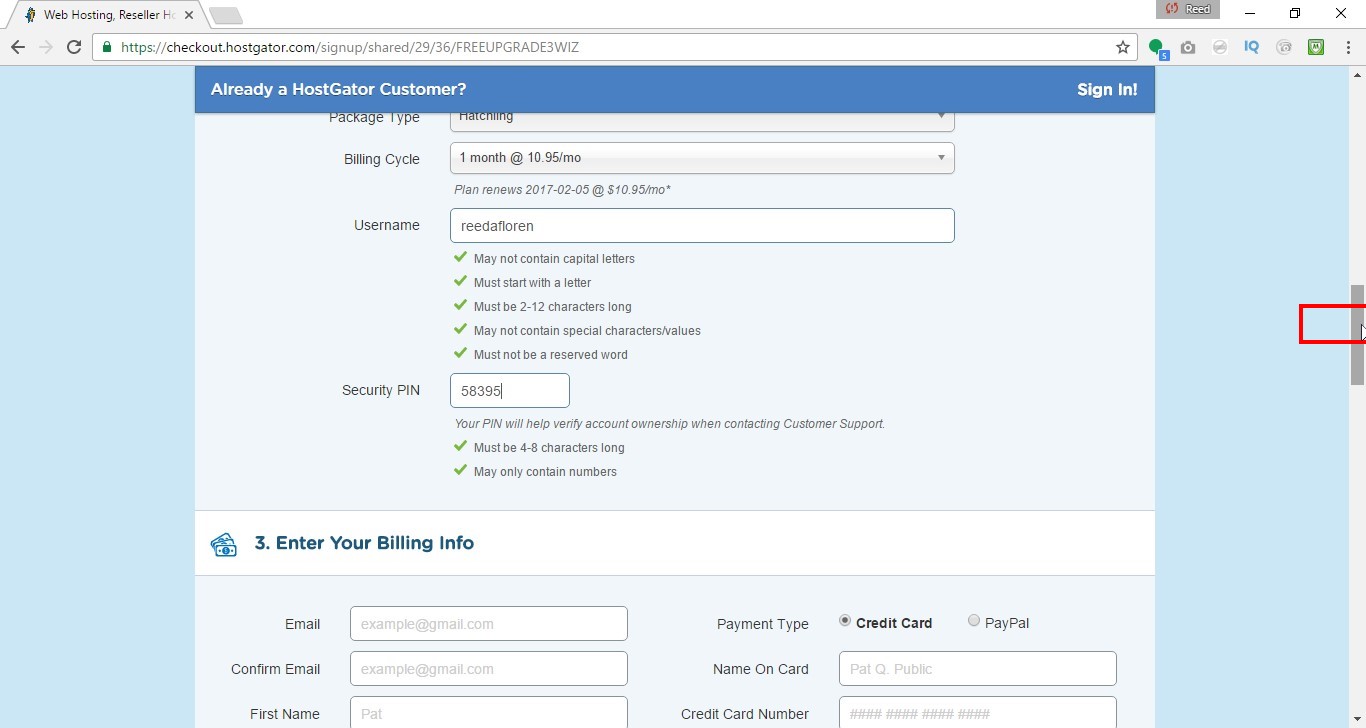Choose PayPal as the payment type
The height and width of the screenshot is (728, 1366).
coord(974,621)
